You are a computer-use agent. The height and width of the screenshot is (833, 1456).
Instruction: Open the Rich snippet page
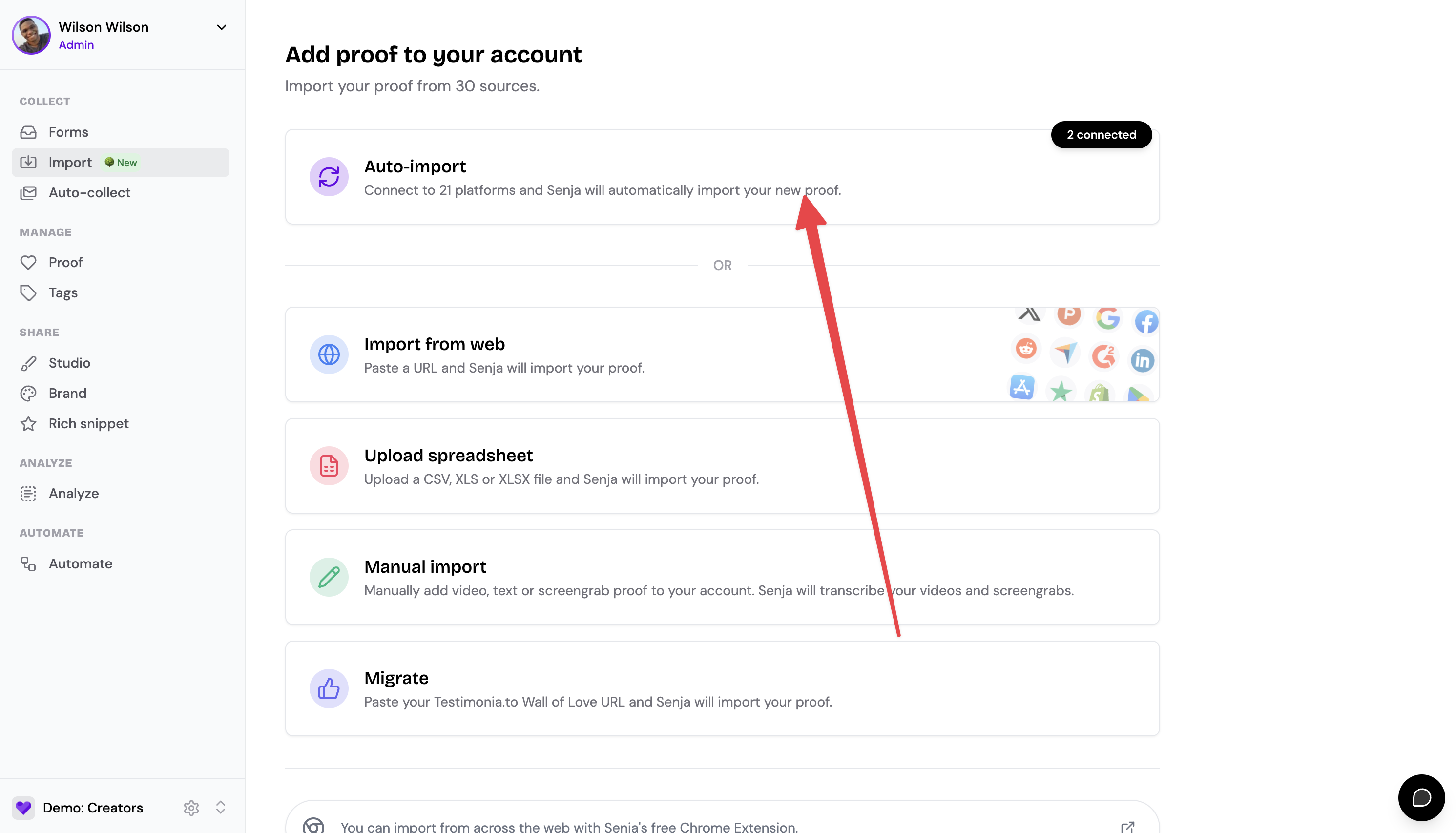(x=121, y=424)
